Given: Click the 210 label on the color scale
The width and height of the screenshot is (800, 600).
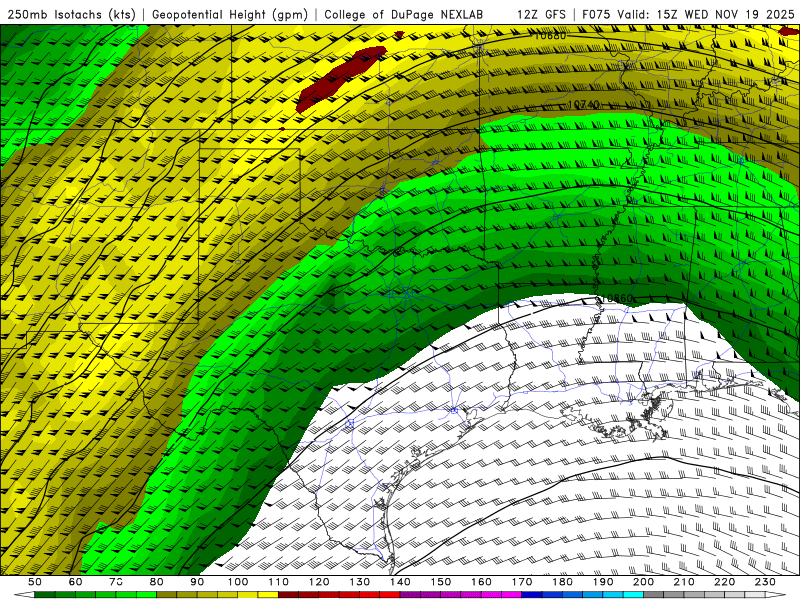Looking at the screenshot, I should click(684, 582).
